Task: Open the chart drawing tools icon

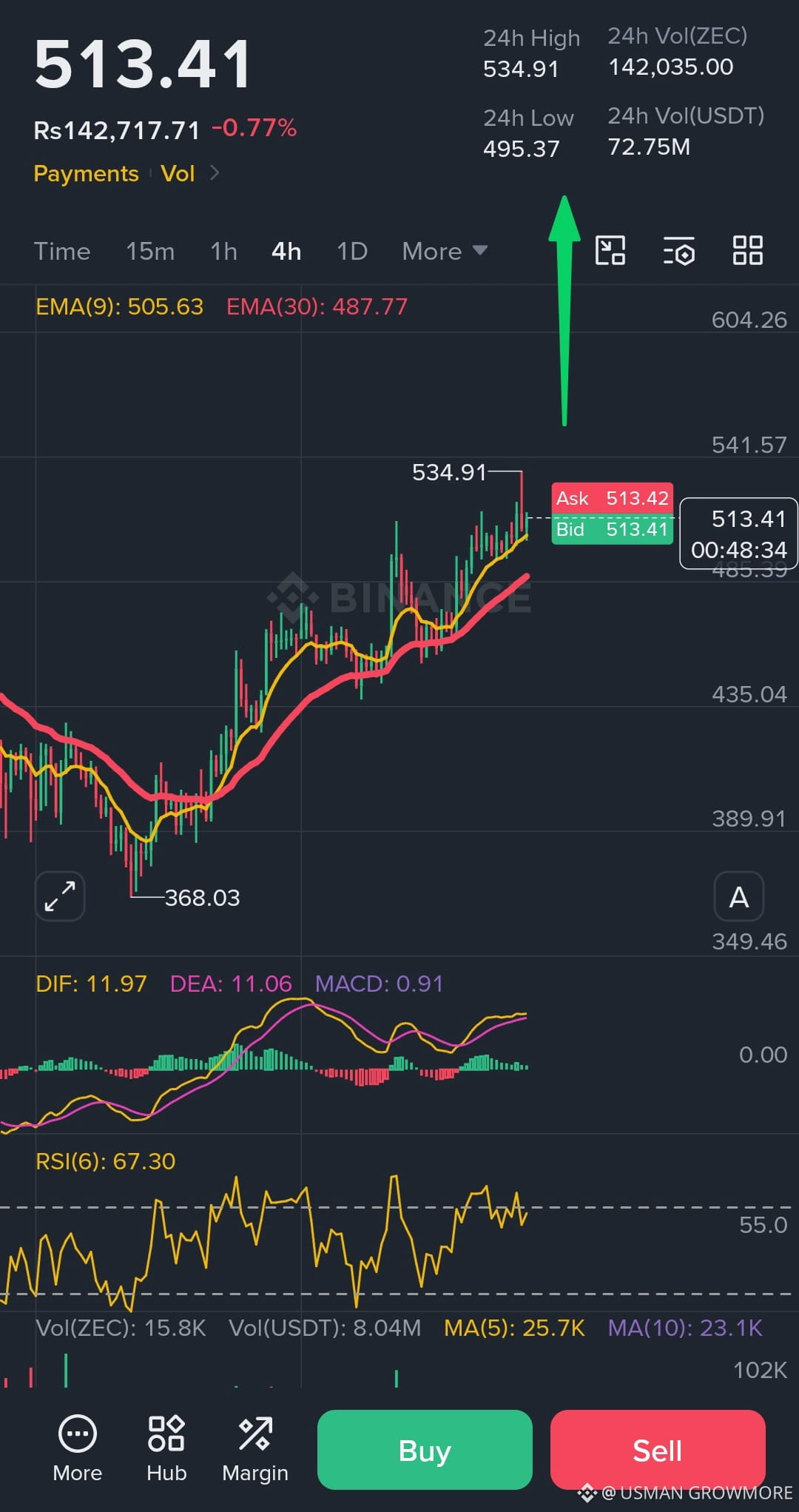Action: point(610,250)
